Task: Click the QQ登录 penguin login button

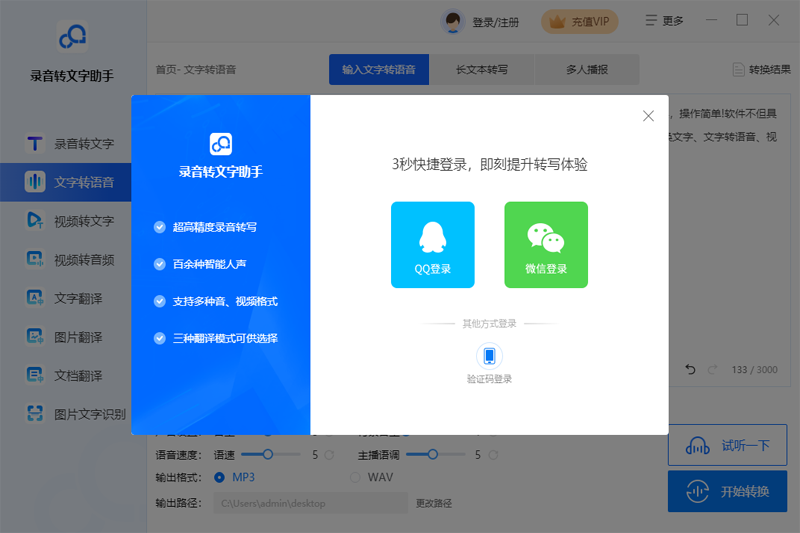Action: pos(432,244)
